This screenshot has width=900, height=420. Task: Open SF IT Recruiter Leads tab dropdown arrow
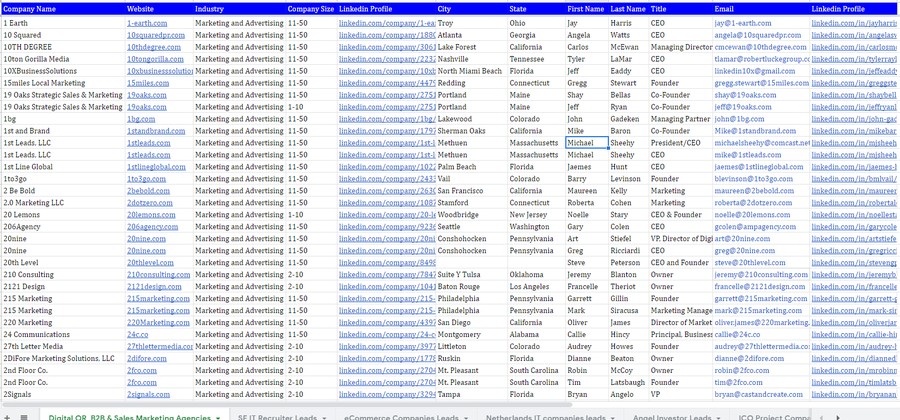click(x=324, y=418)
